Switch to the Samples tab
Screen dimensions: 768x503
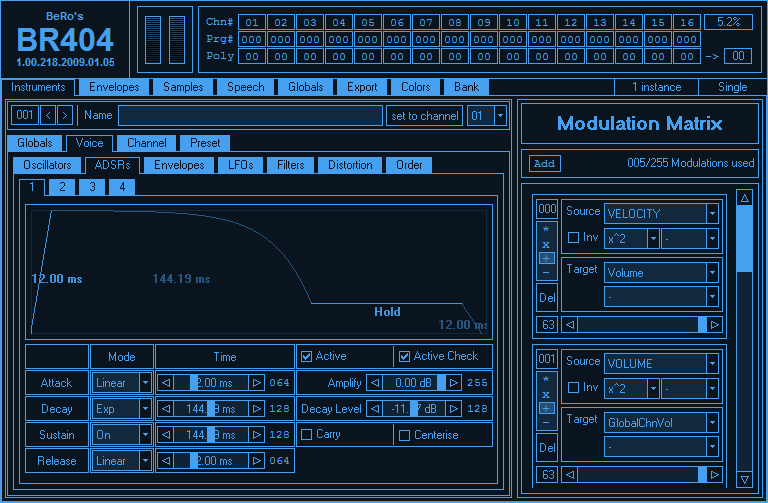pos(181,87)
